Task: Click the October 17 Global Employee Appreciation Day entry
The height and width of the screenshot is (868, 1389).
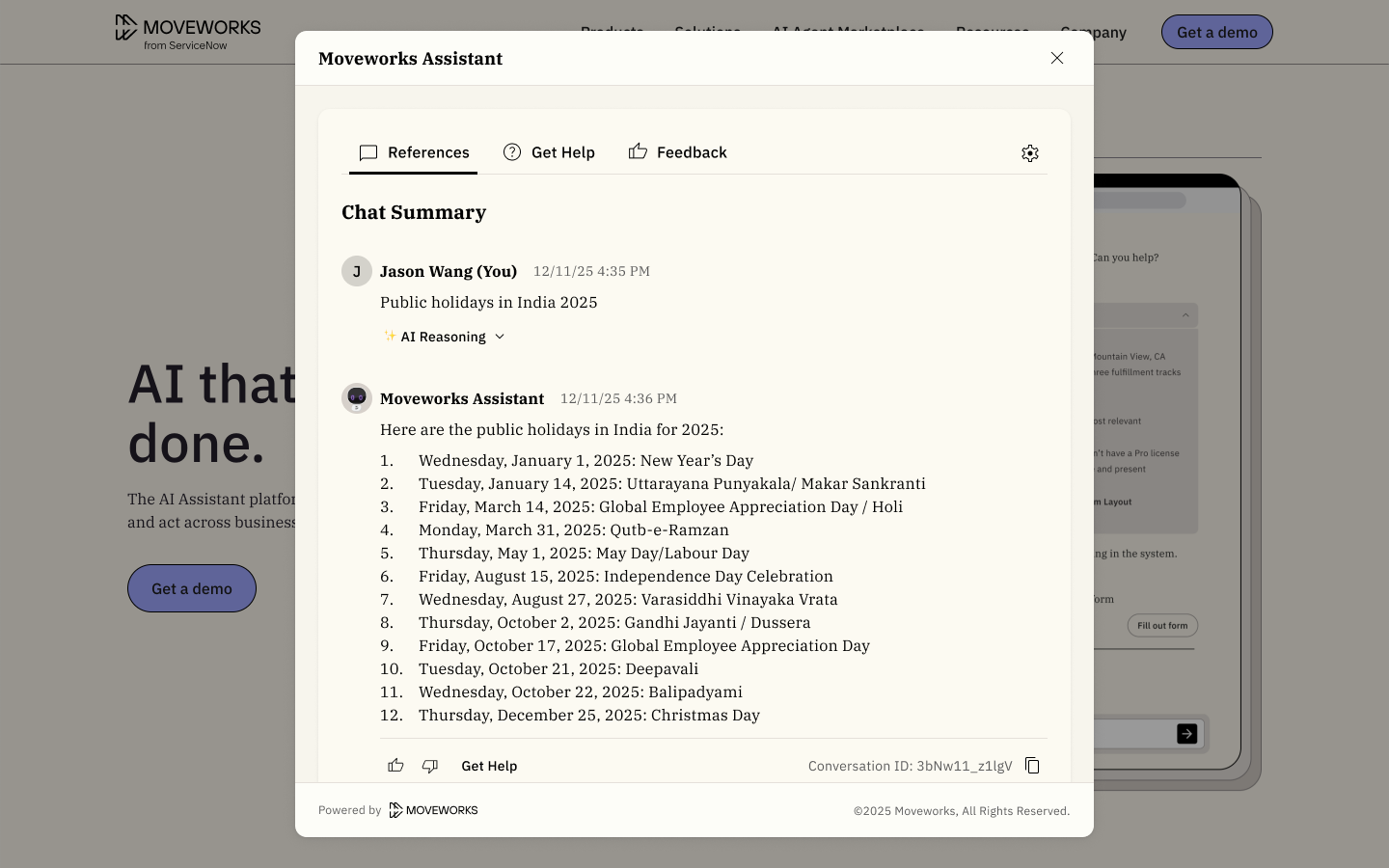Action: click(x=644, y=645)
